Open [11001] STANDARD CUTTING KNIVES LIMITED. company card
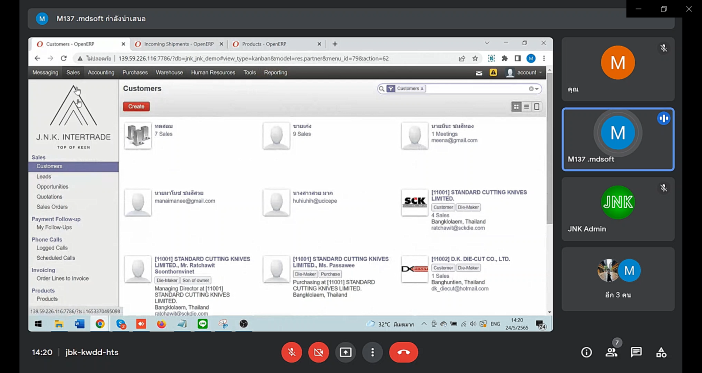 (479, 195)
